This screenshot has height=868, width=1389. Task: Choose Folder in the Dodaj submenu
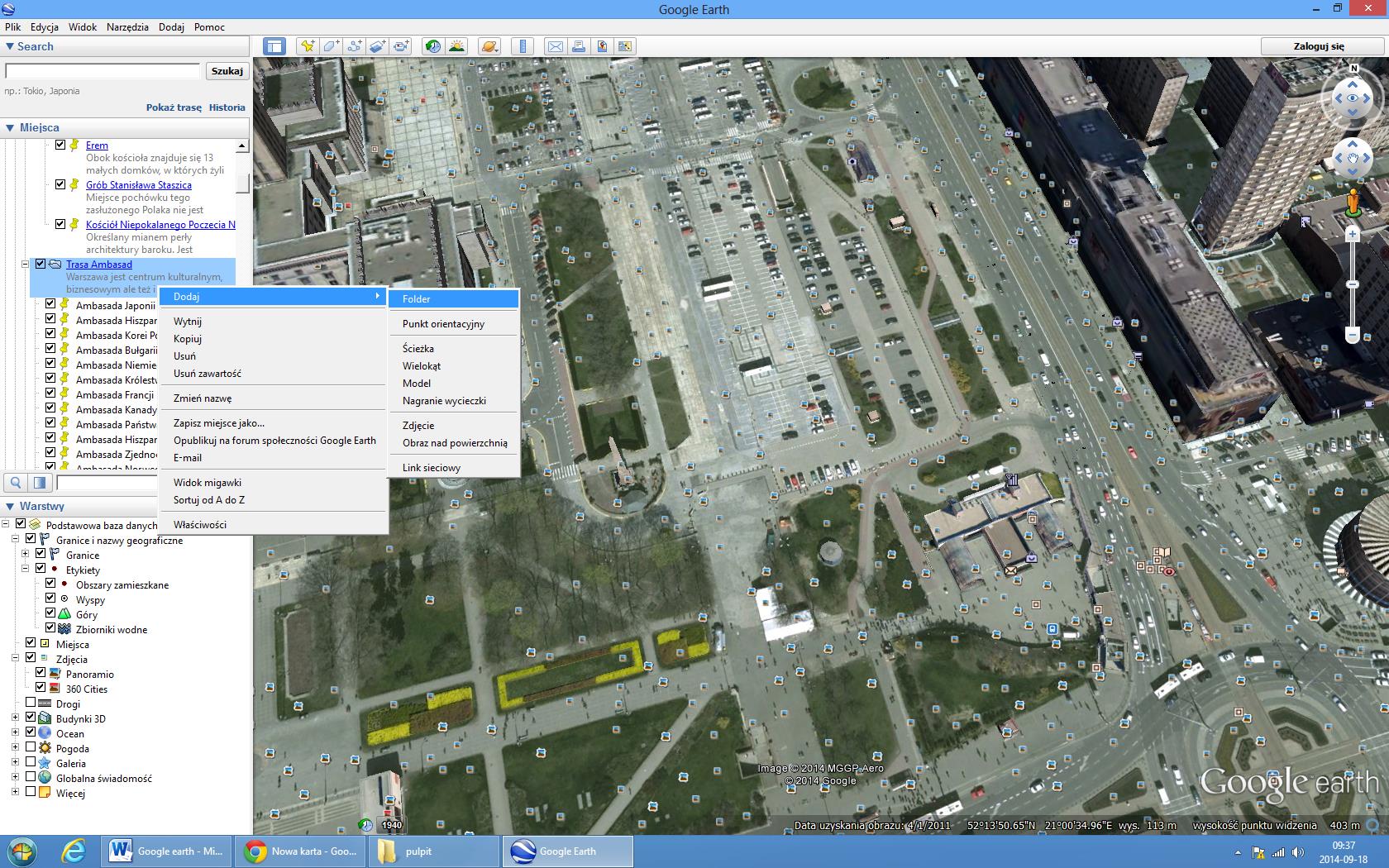point(453,299)
